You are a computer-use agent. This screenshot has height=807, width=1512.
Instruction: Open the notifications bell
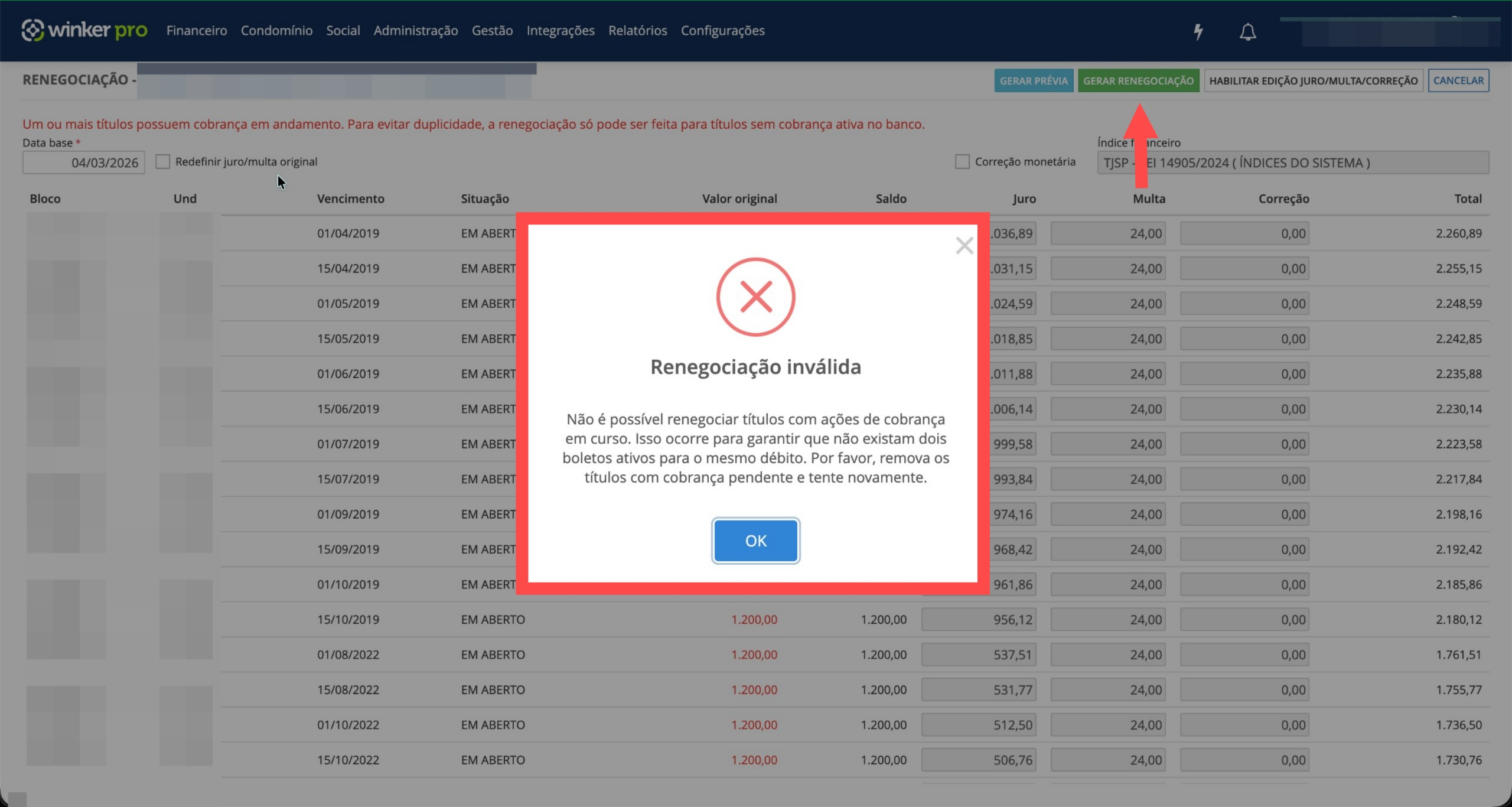[x=1247, y=31]
